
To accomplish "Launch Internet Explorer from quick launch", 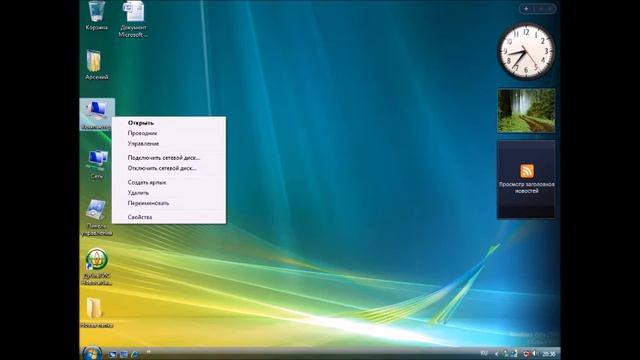I will coord(134,355).
